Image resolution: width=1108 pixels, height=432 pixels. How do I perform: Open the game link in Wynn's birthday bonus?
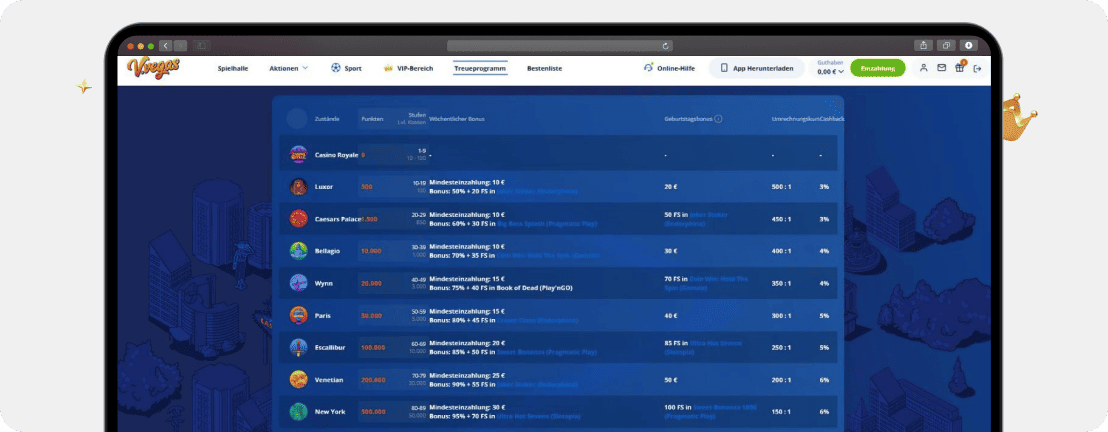(706, 283)
